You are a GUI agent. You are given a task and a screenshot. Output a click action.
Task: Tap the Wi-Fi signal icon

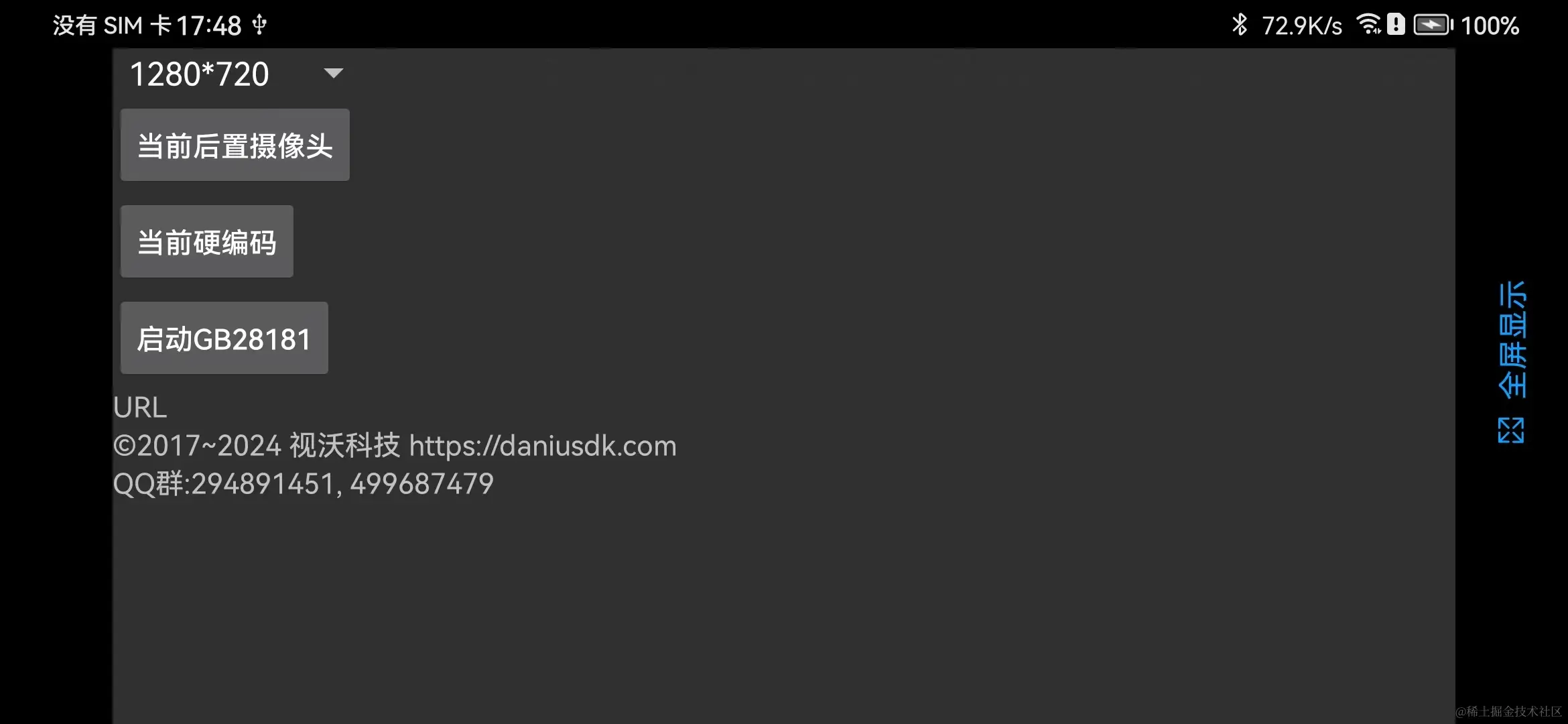[x=1369, y=24]
